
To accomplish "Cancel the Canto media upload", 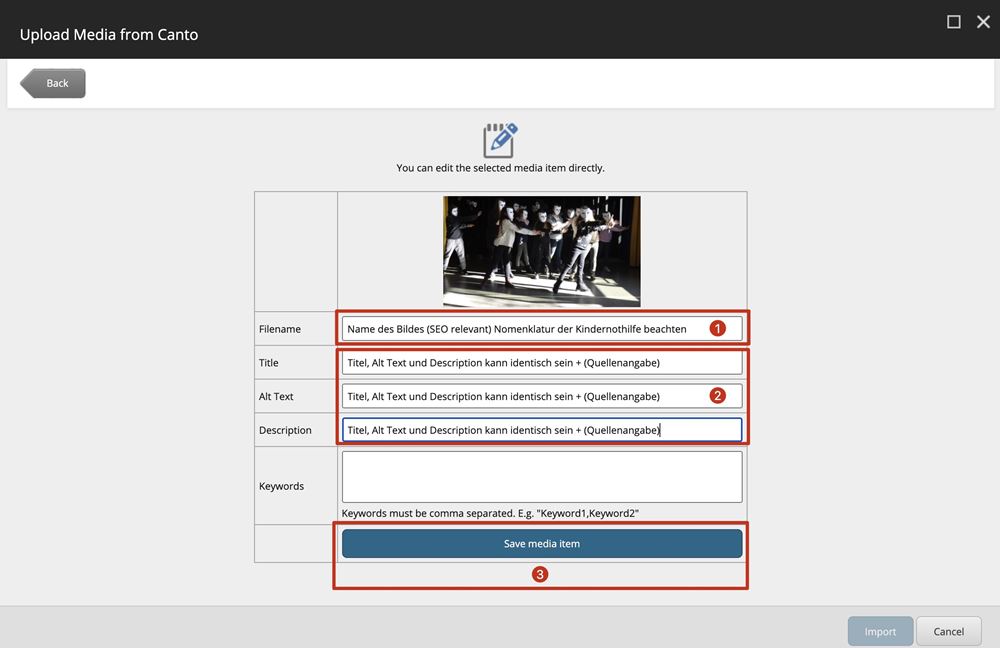I will point(948,631).
